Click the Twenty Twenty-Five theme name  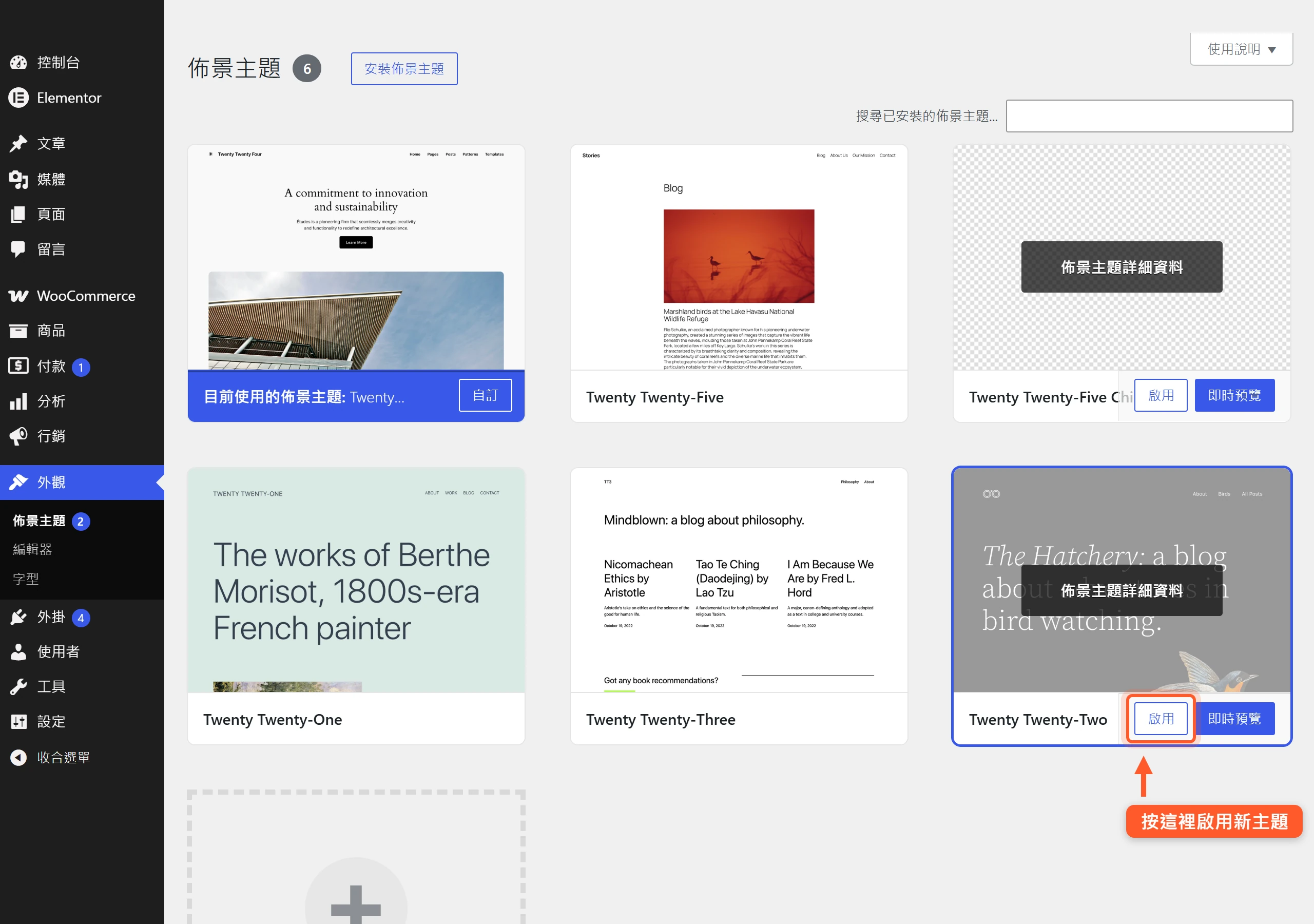click(x=655, y=397)
